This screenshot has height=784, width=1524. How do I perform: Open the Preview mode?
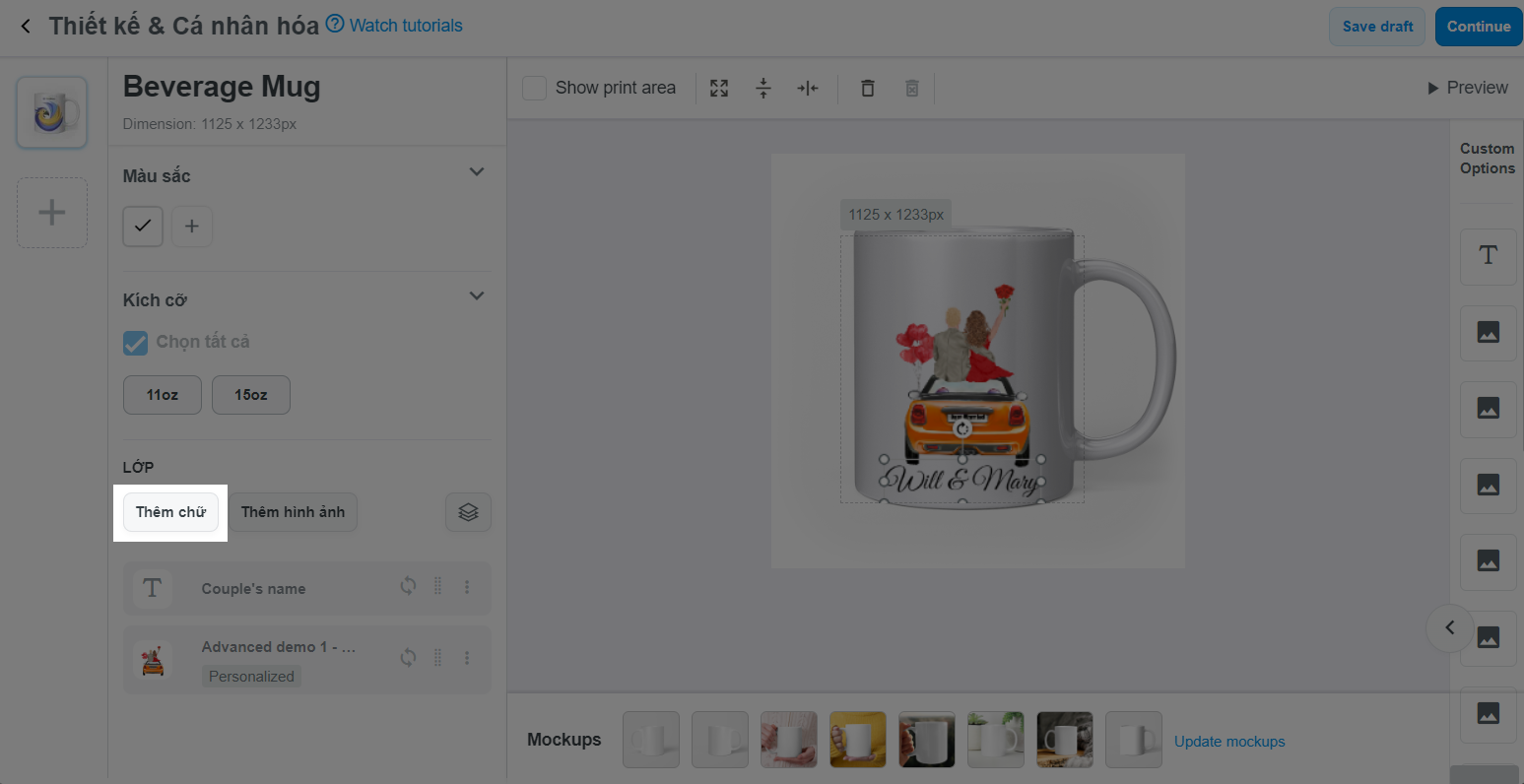click(x=1467, y=88)
